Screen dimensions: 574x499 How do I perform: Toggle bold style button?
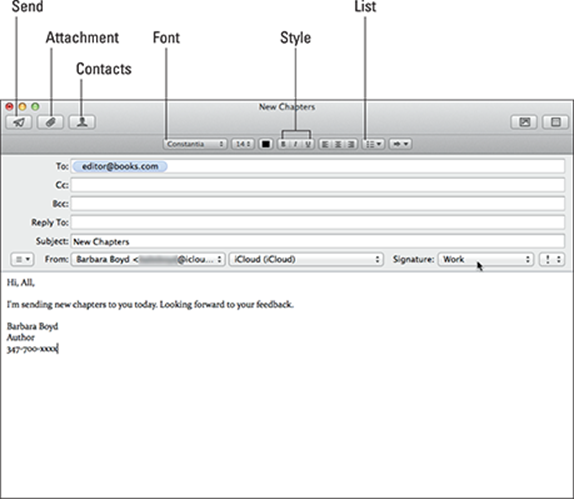pyautogui.click(x=283, y=144)
